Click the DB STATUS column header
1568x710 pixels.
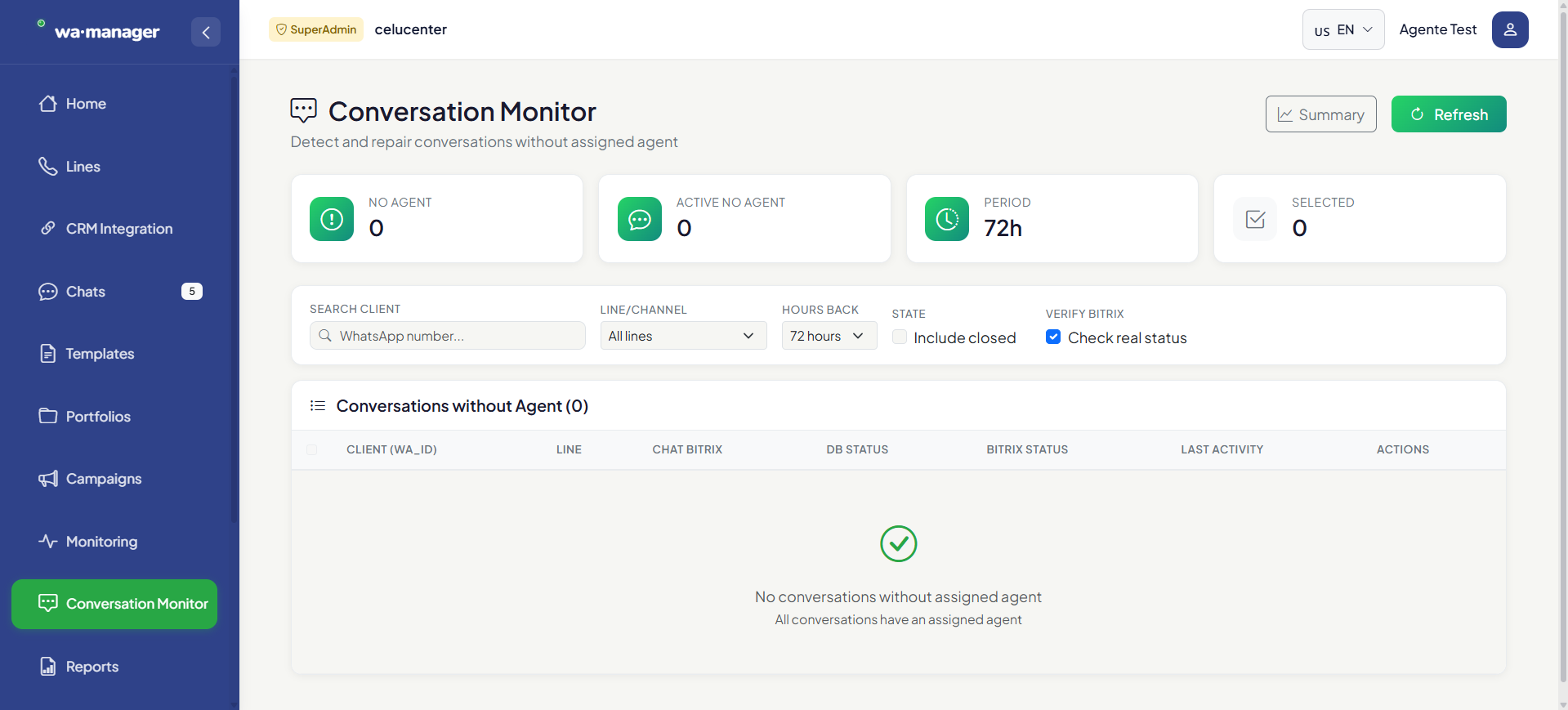click(x=857, y=449)
